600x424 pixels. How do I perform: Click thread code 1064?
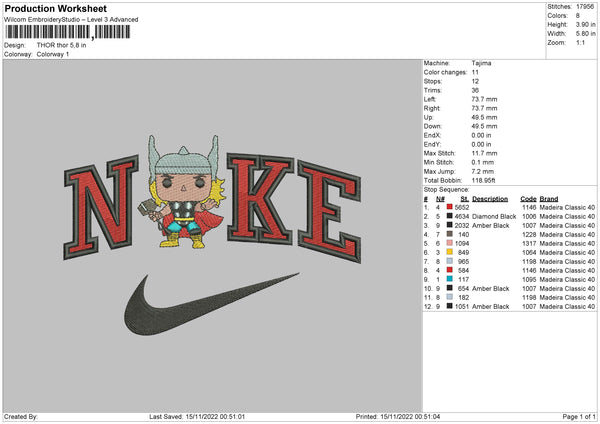529,253
